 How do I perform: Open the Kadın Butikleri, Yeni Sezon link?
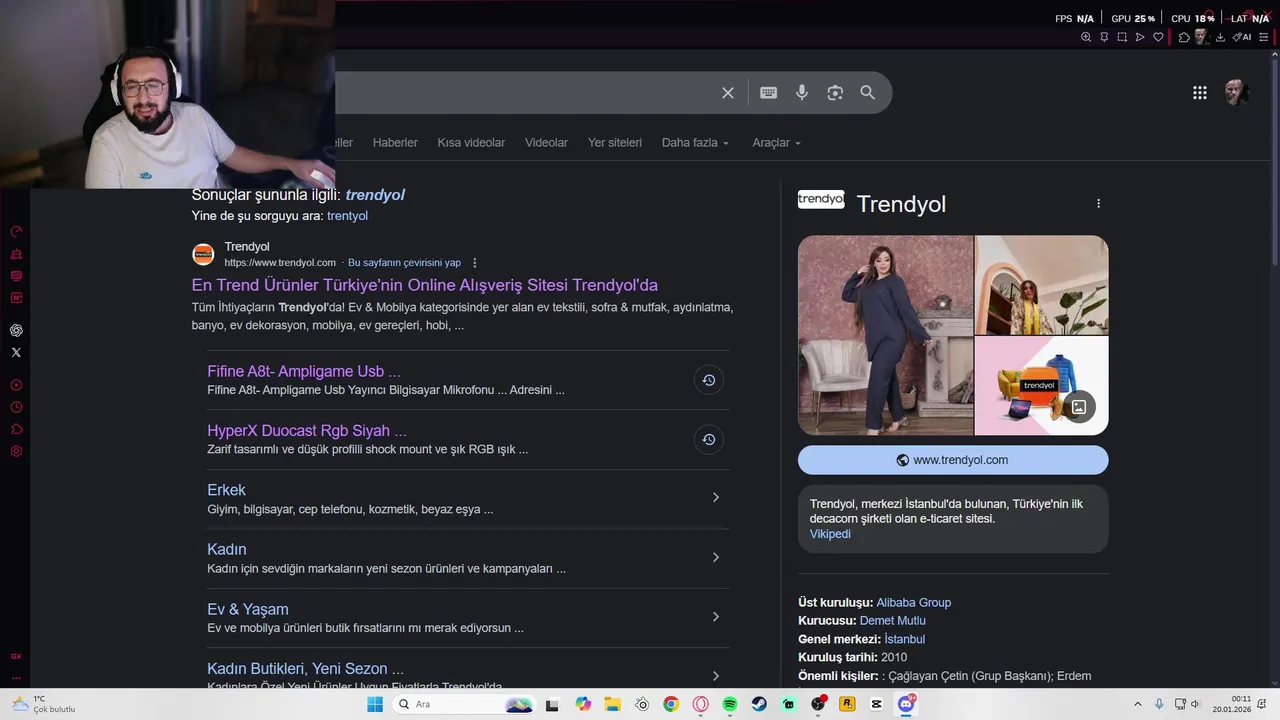coord(306,669)
